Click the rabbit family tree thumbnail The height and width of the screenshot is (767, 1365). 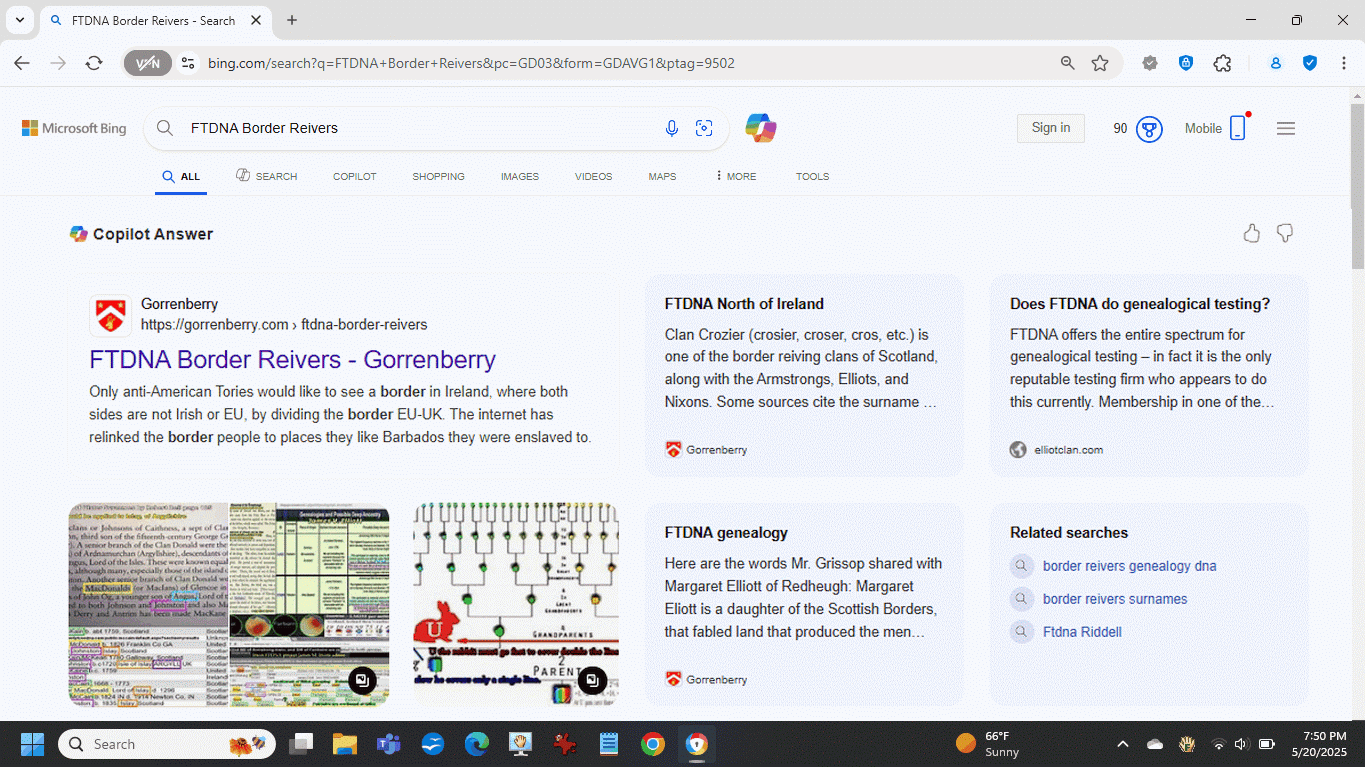click(516, 604)
